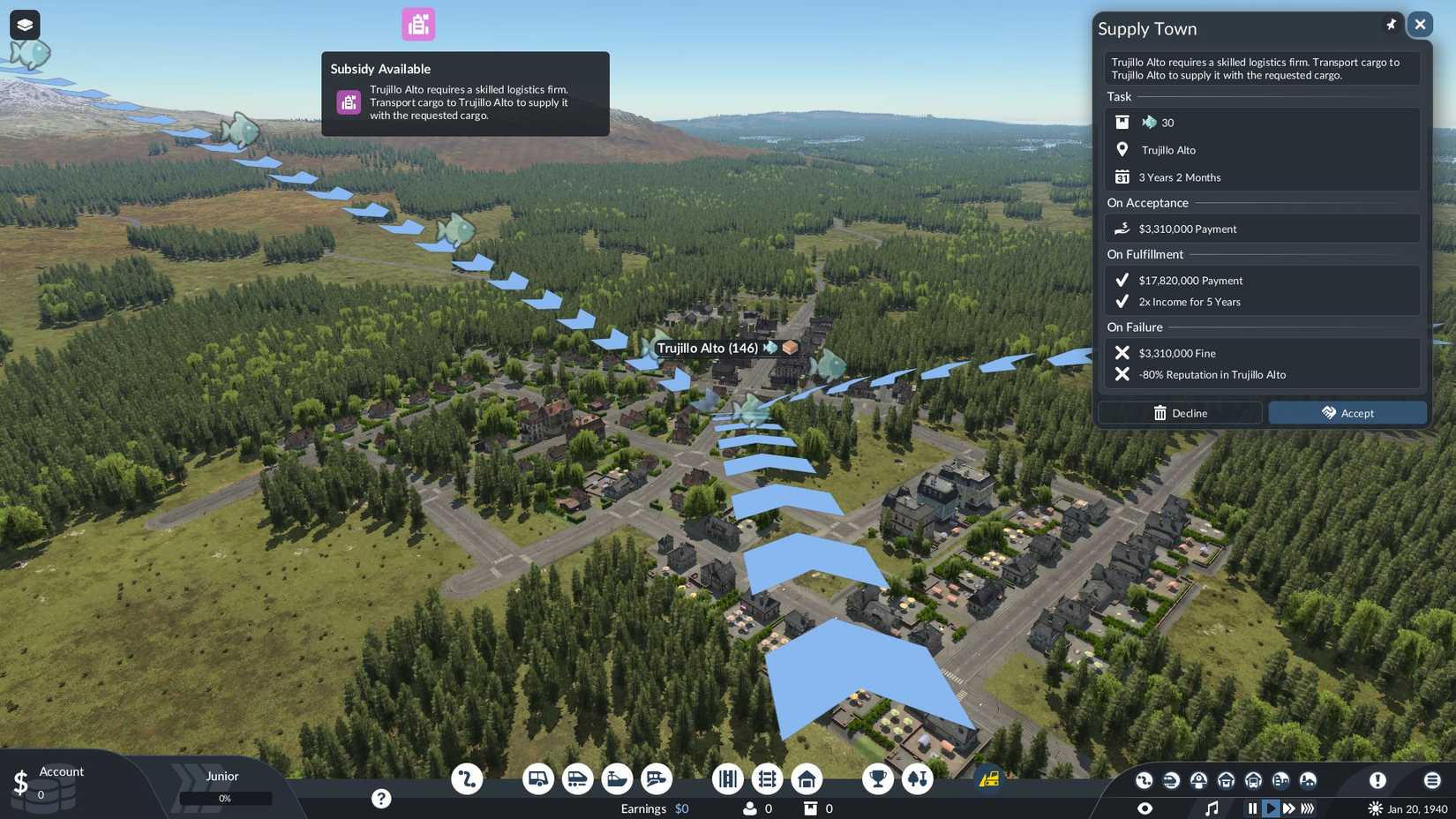This screenshot has width=1456, height=819.
Task: Set game speed to double fast-forward
Action: (x=1289, y=808)
